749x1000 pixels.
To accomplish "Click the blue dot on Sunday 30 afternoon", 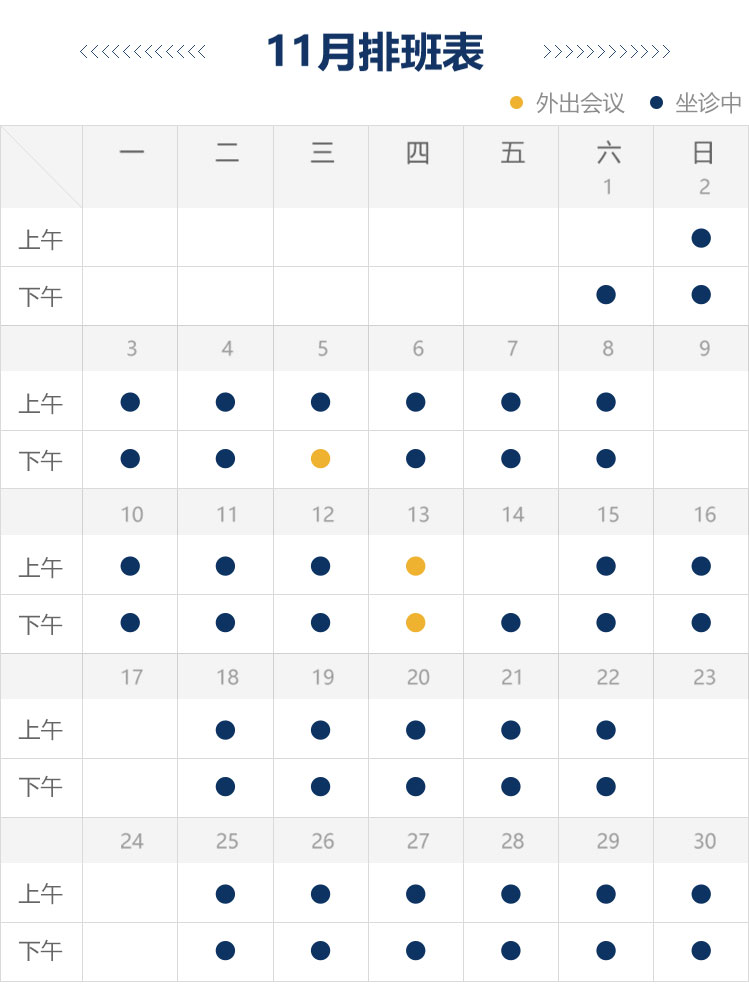I will click(x=701, y=950).
